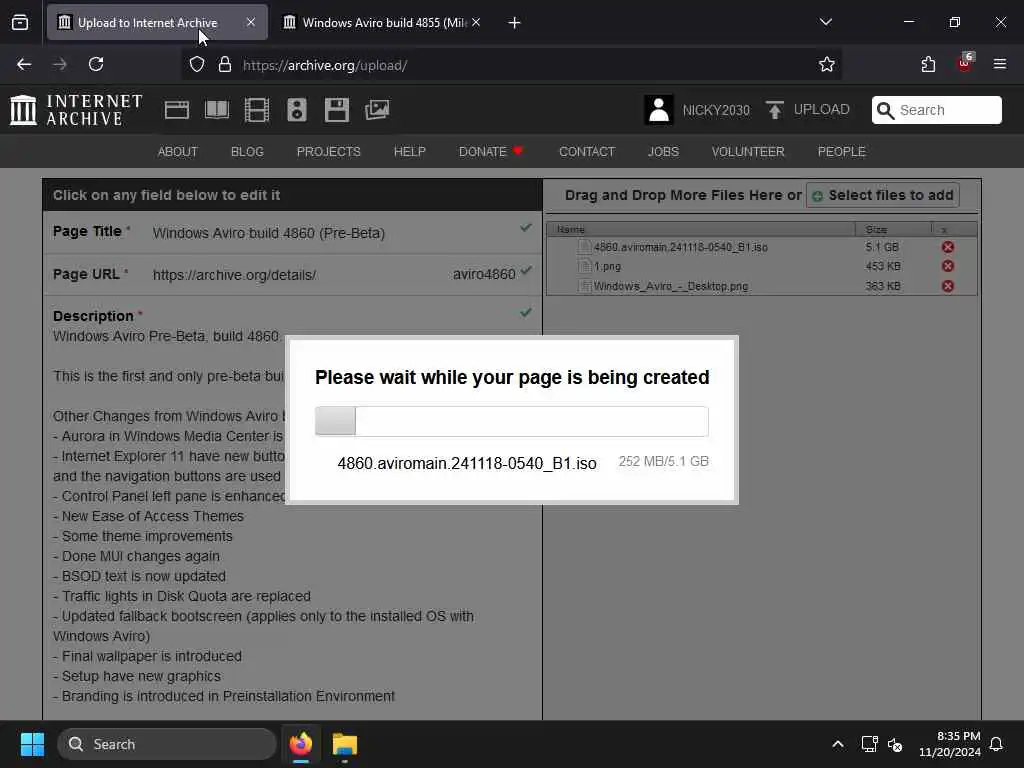1024x768 pixels.
Task: Close the Windows Aviro build 4855 tab
Action: point(477,22)
